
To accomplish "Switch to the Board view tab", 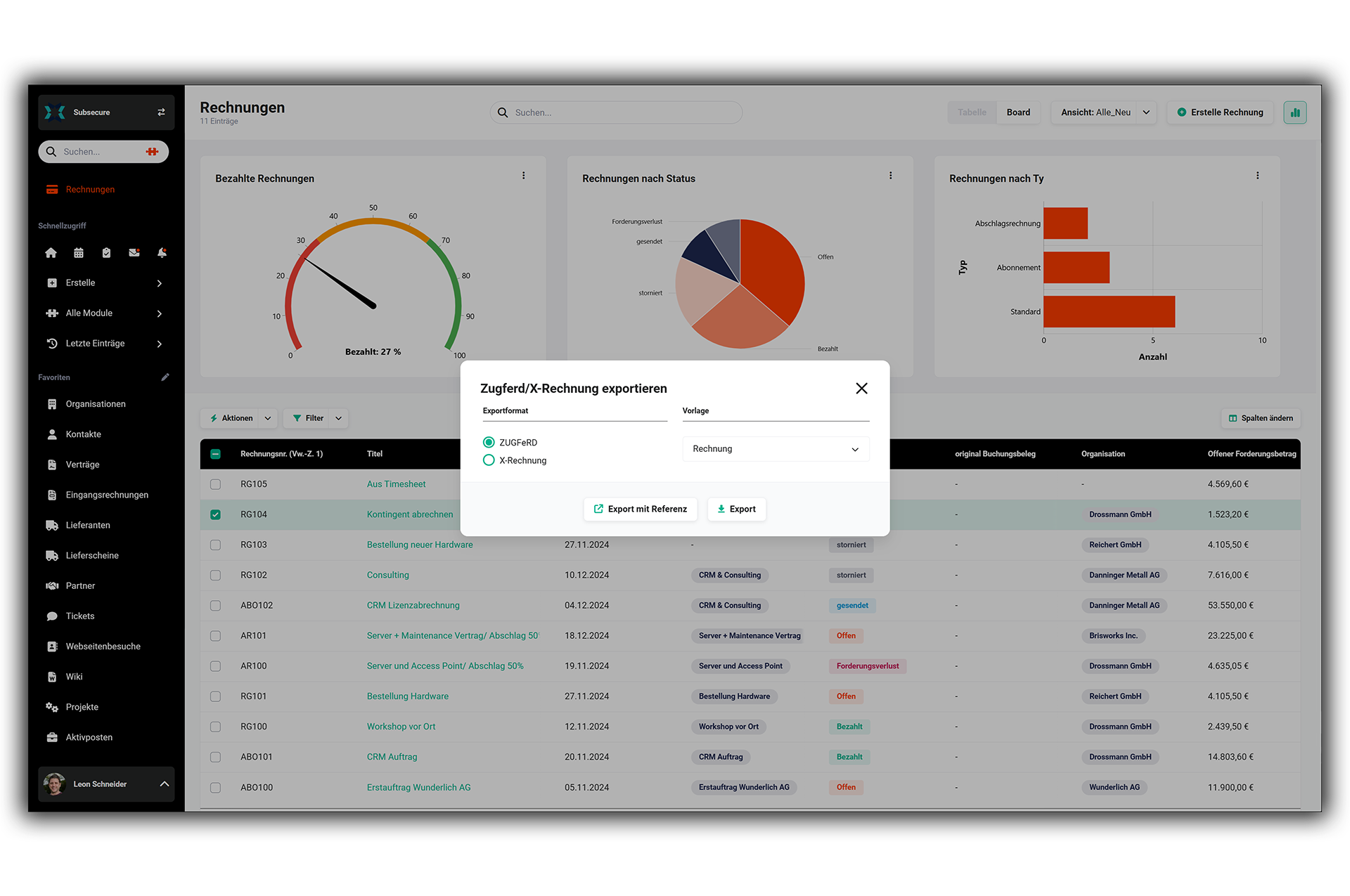I will click(x=1017, y=112).
